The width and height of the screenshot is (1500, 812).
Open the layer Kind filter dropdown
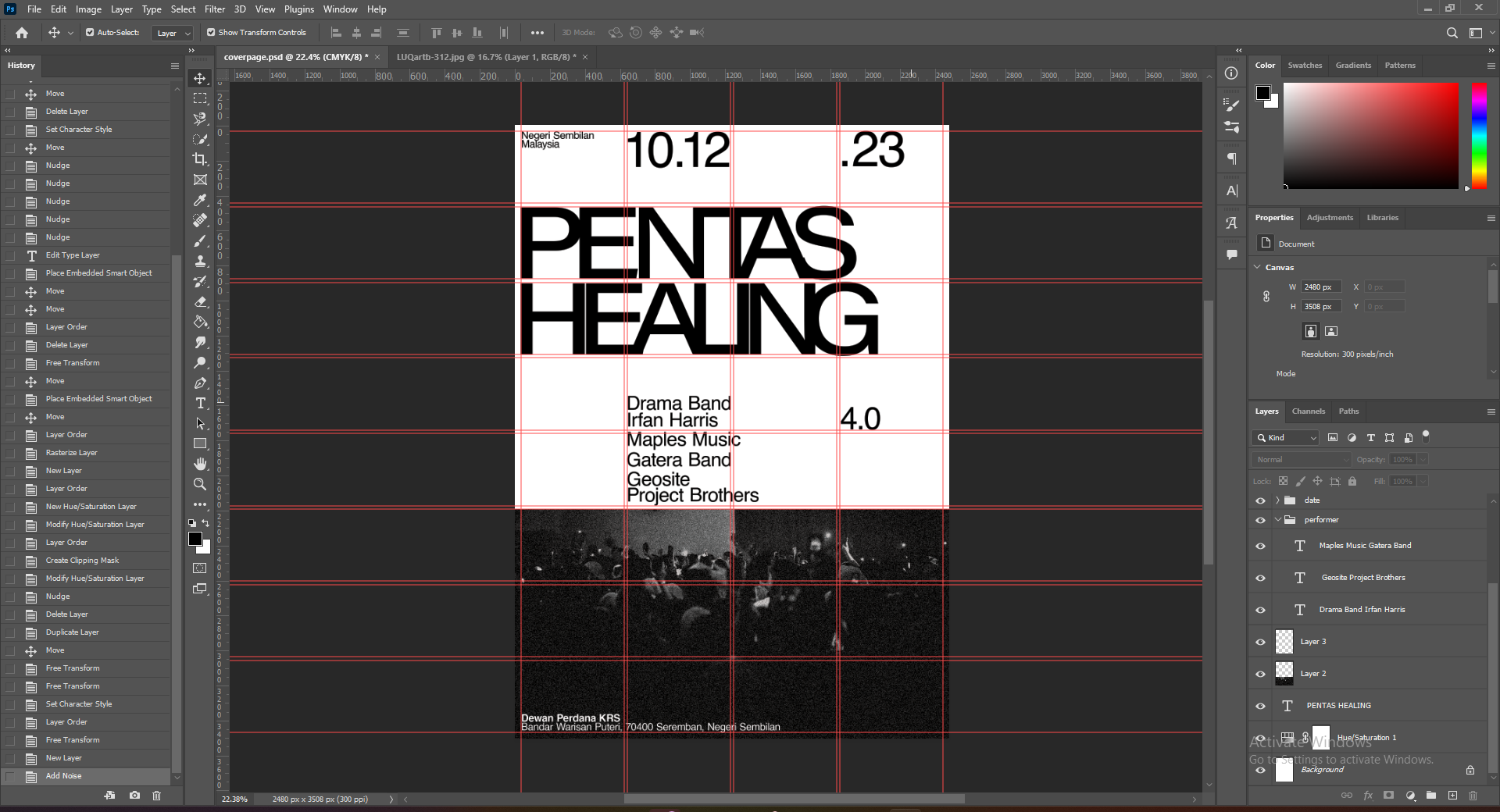pyautogui.click(x=1285, y=438)
